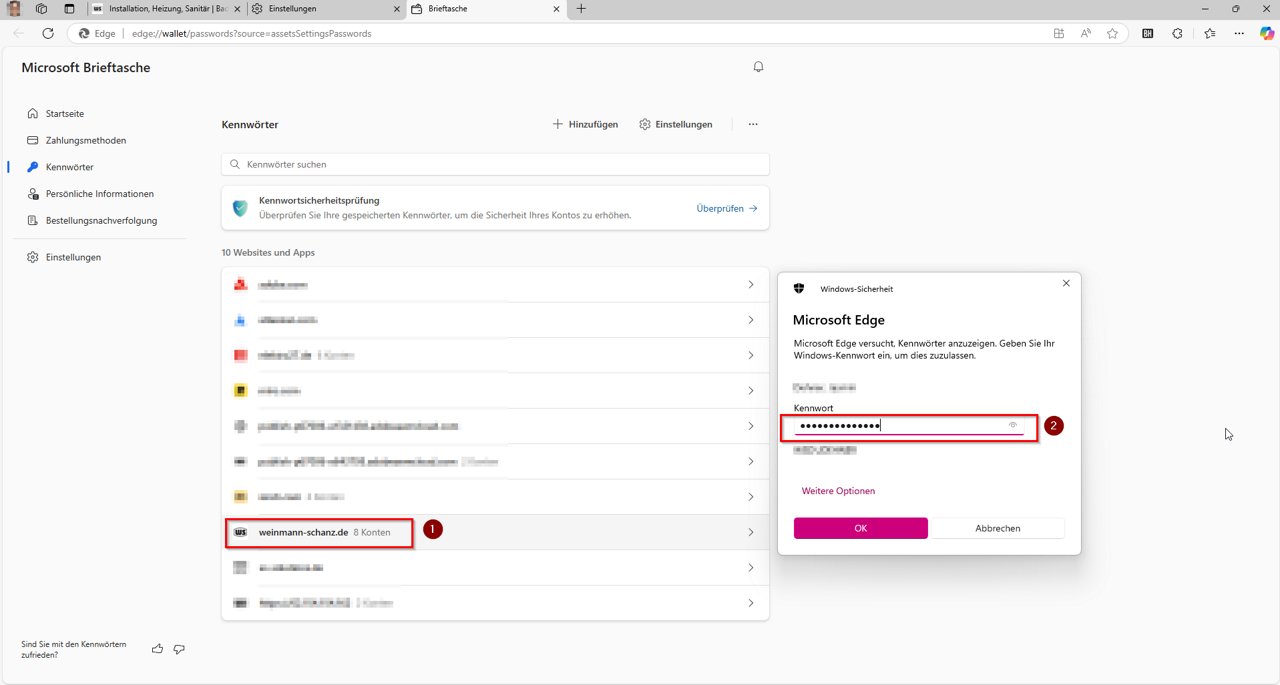Open the browser Extensions puzzle icon
Image resolution: width=1280 pixels, height=685 pixels.
click(1177, 33)
